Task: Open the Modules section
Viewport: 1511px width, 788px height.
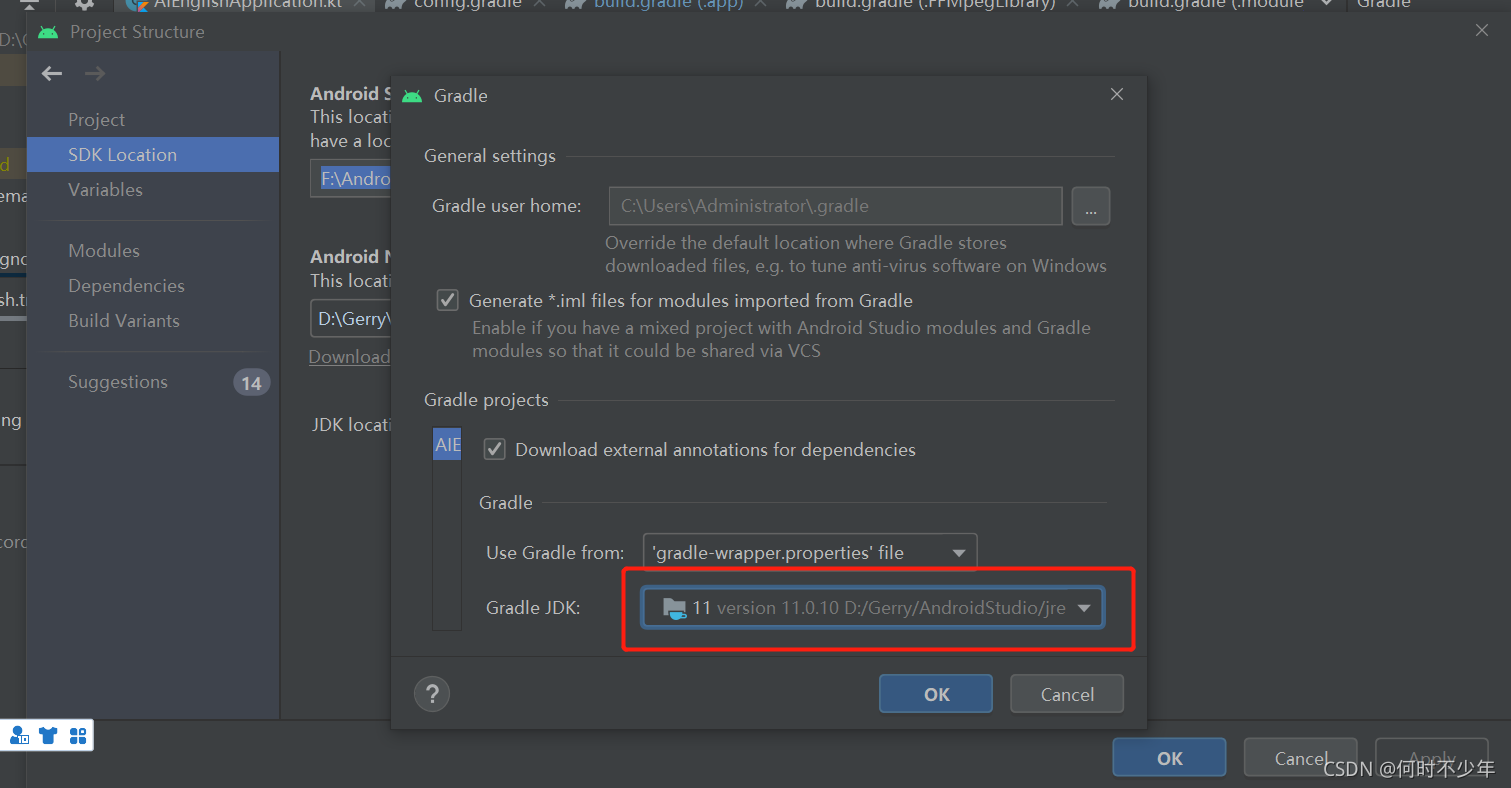Action: point(104,250)
